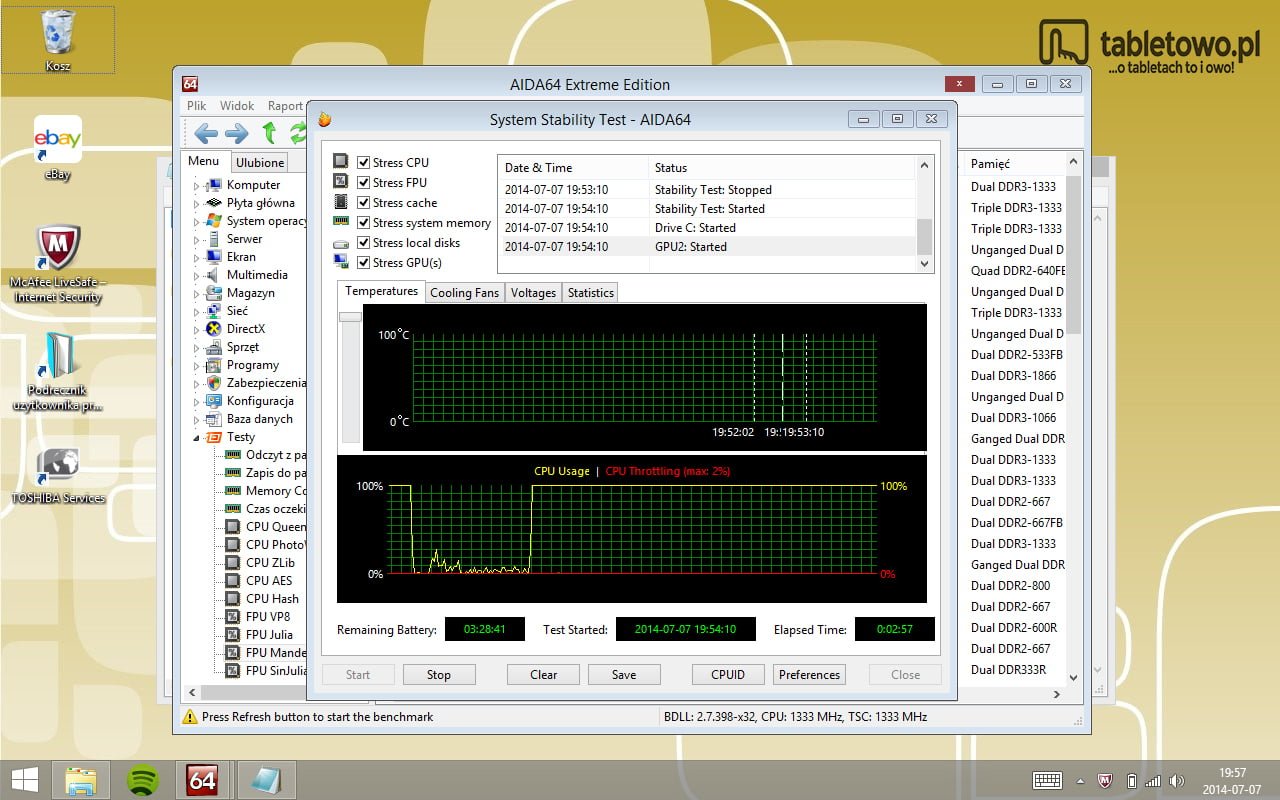Open the on-screen keyboard tray icon

pos(1047,780)
